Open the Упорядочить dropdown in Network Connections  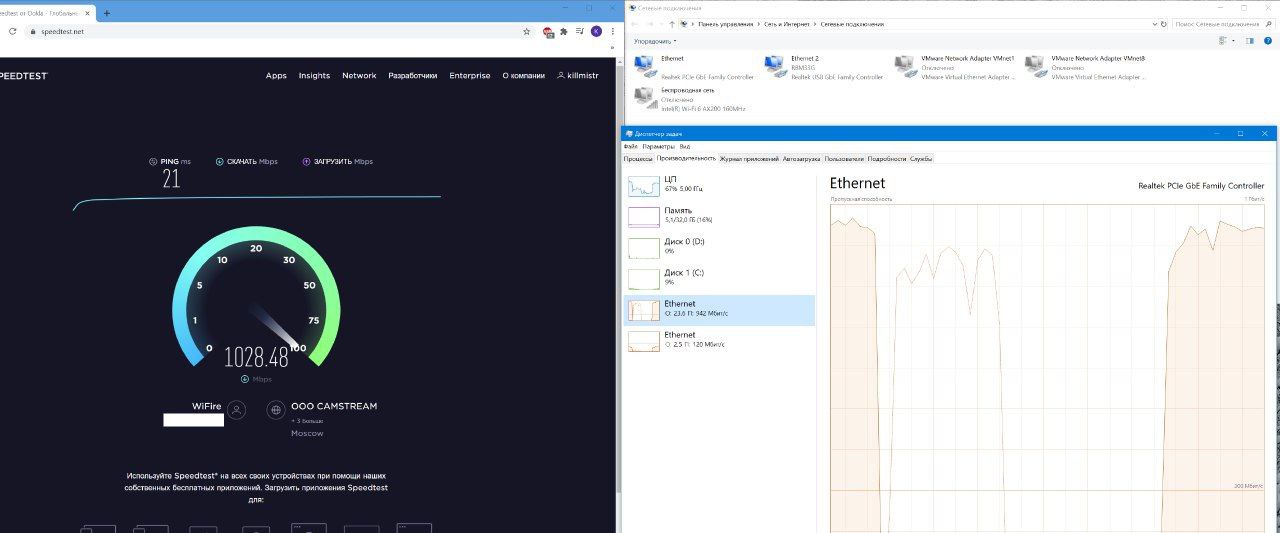655,41
